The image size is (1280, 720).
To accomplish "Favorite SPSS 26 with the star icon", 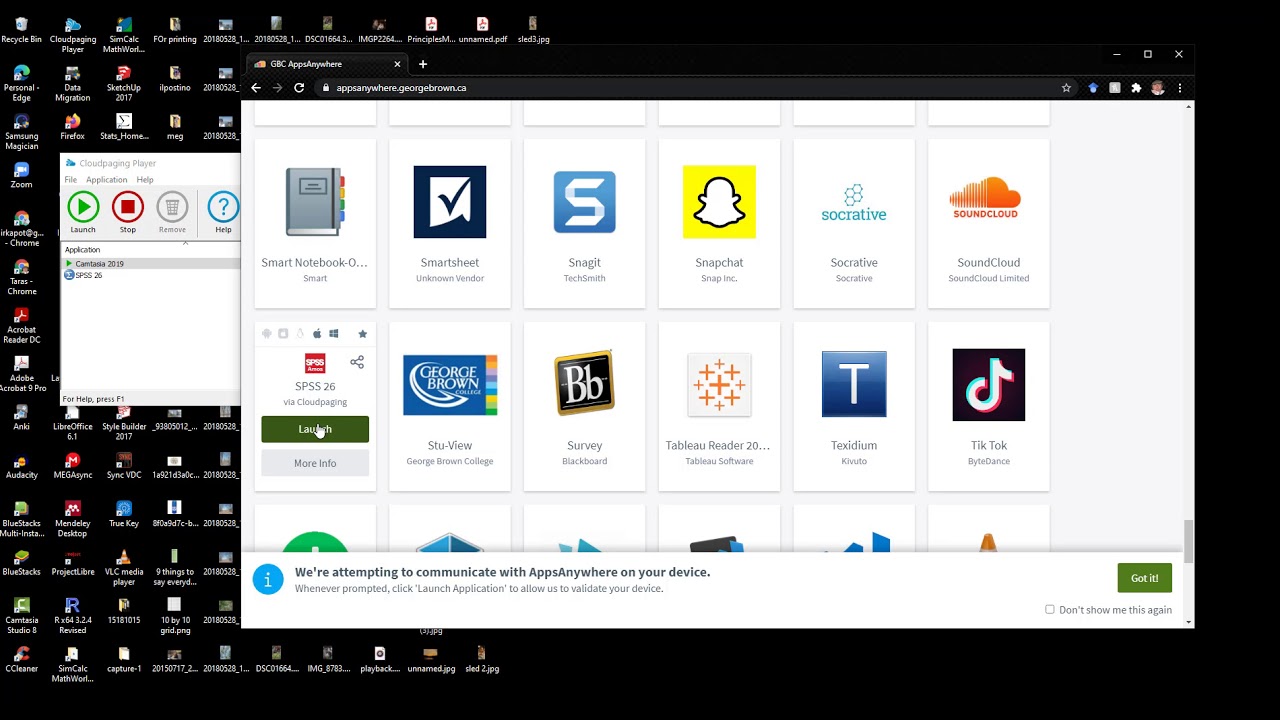I will pyautogui.click(x=362, y=333).
